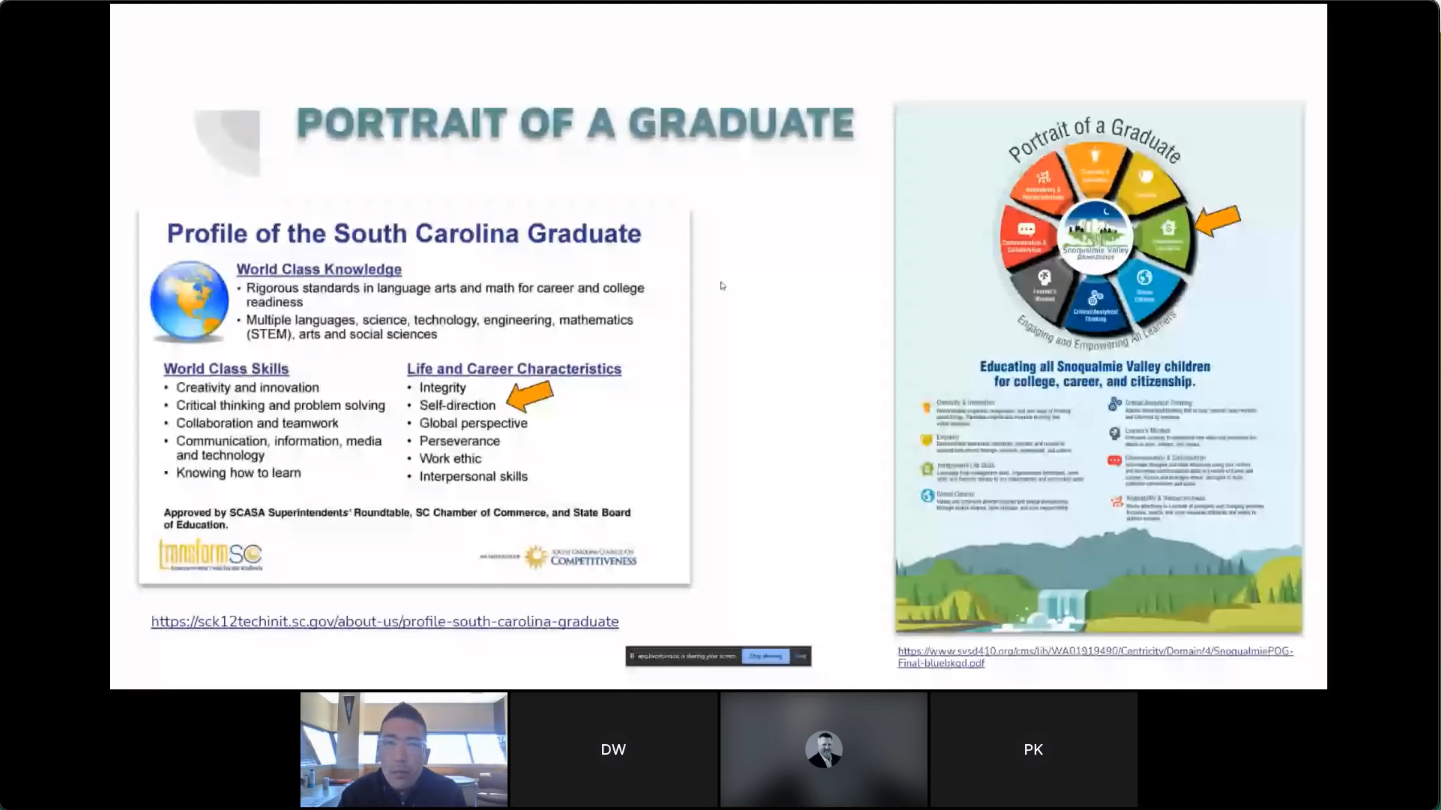
Task: Click Hide on the screen sharing bar
Action: (x=800, y=656)
